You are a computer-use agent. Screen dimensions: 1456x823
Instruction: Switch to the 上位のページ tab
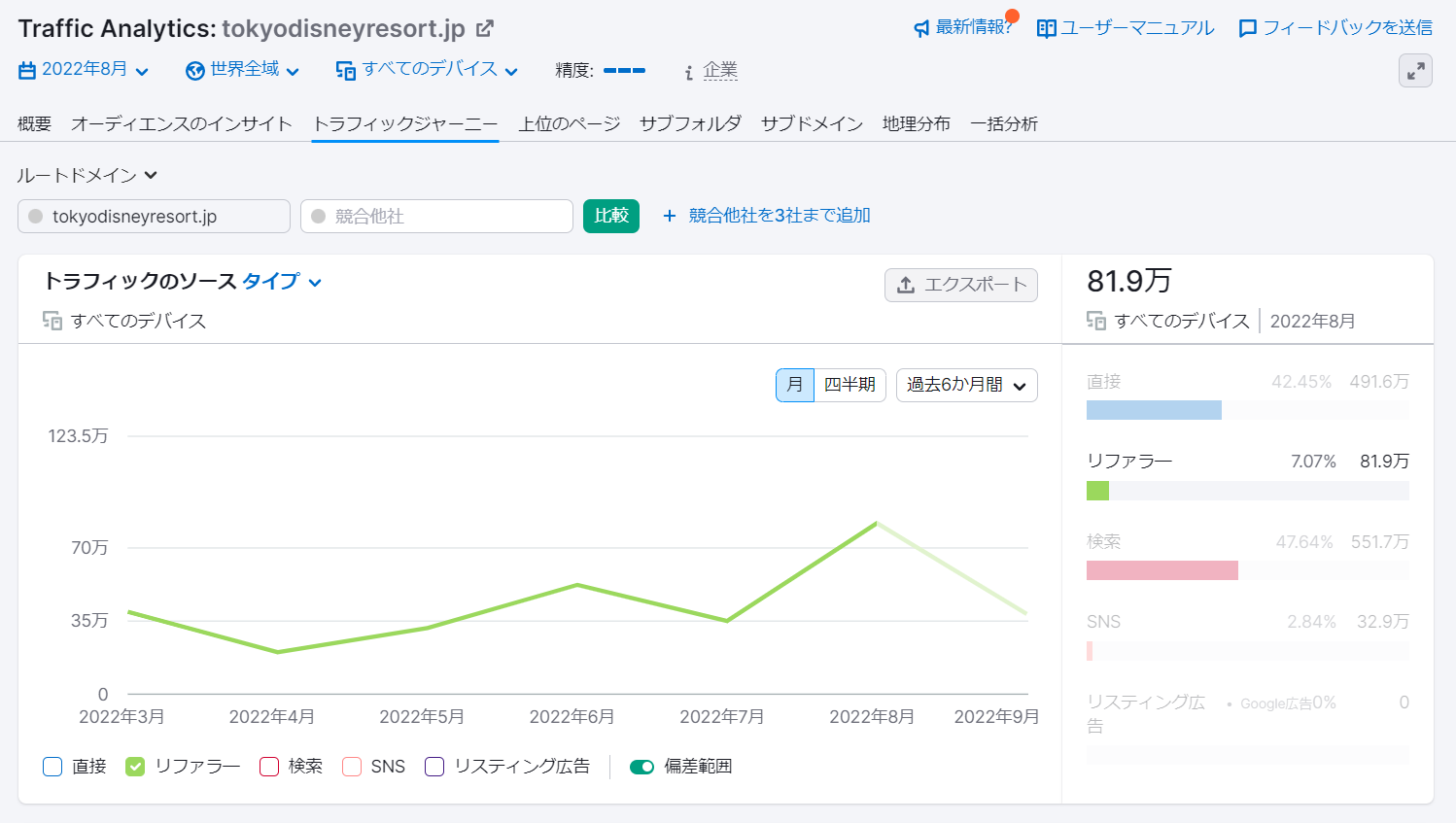coord(570,124)
